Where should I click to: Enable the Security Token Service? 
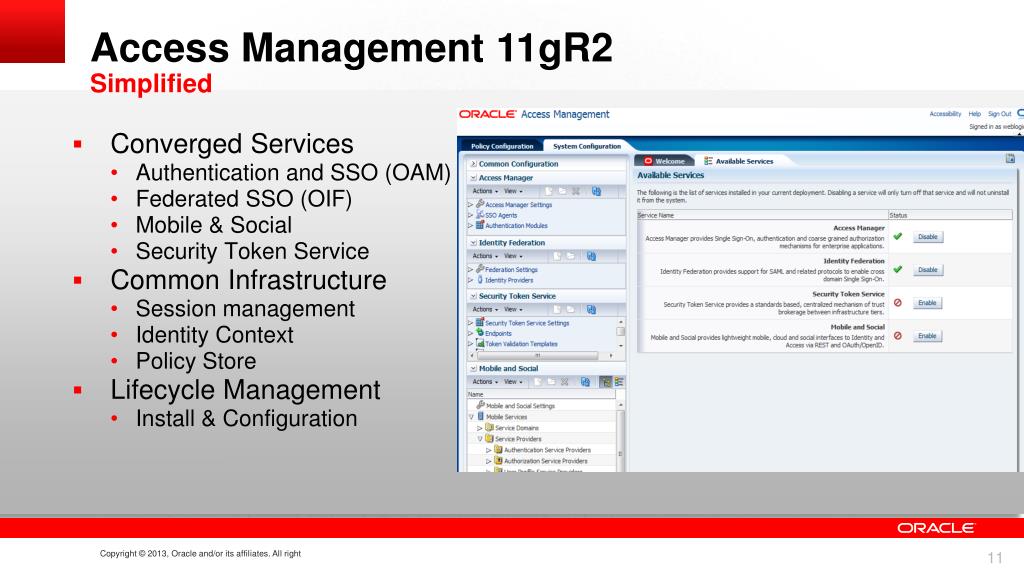pyautogui.click(x=927, y=303)
